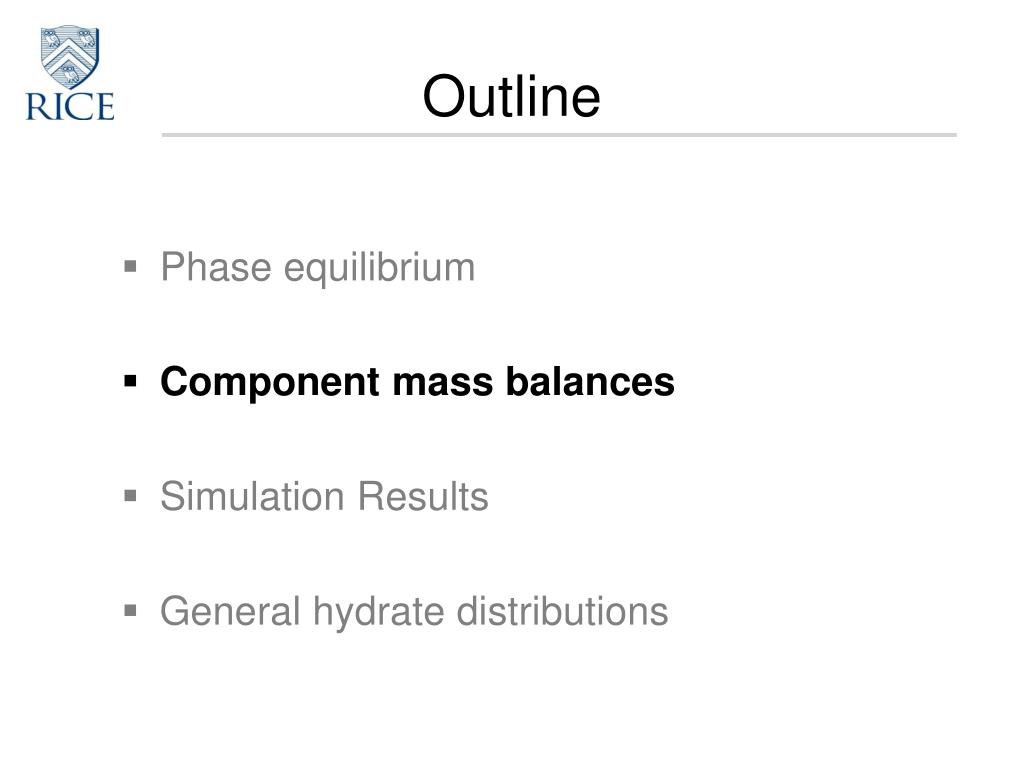
Task: Click the Outline slide title
Action: (511, 96)
